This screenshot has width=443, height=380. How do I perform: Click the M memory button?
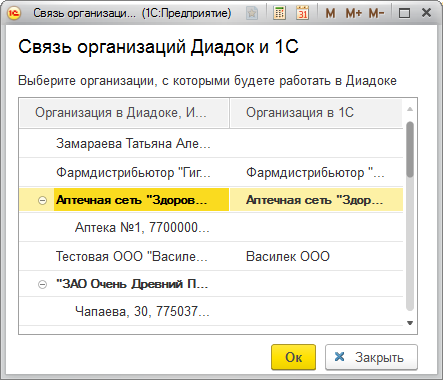pos(330,13)
